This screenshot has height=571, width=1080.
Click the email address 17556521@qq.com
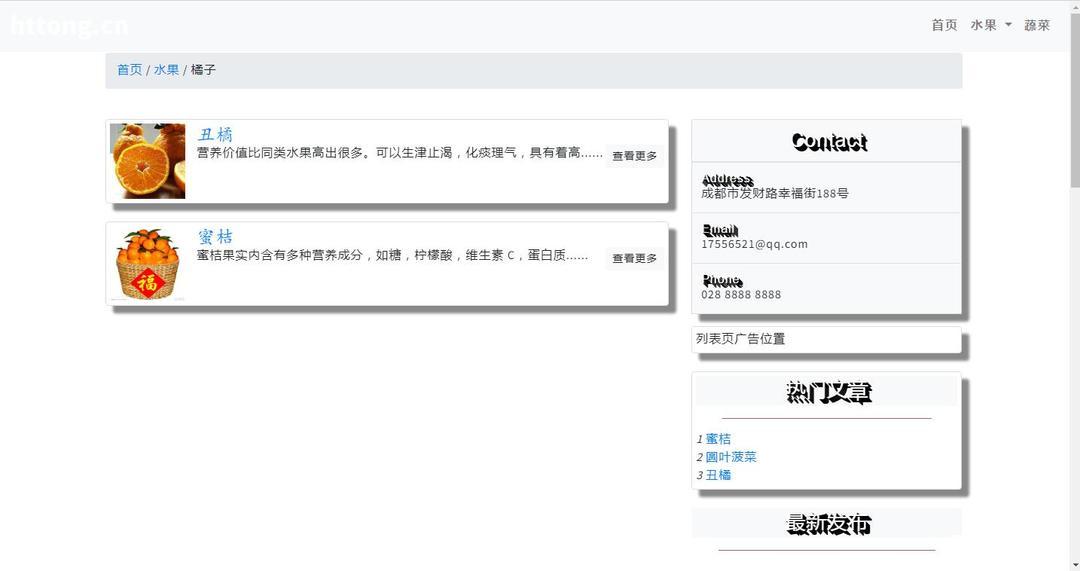[754, 244]
